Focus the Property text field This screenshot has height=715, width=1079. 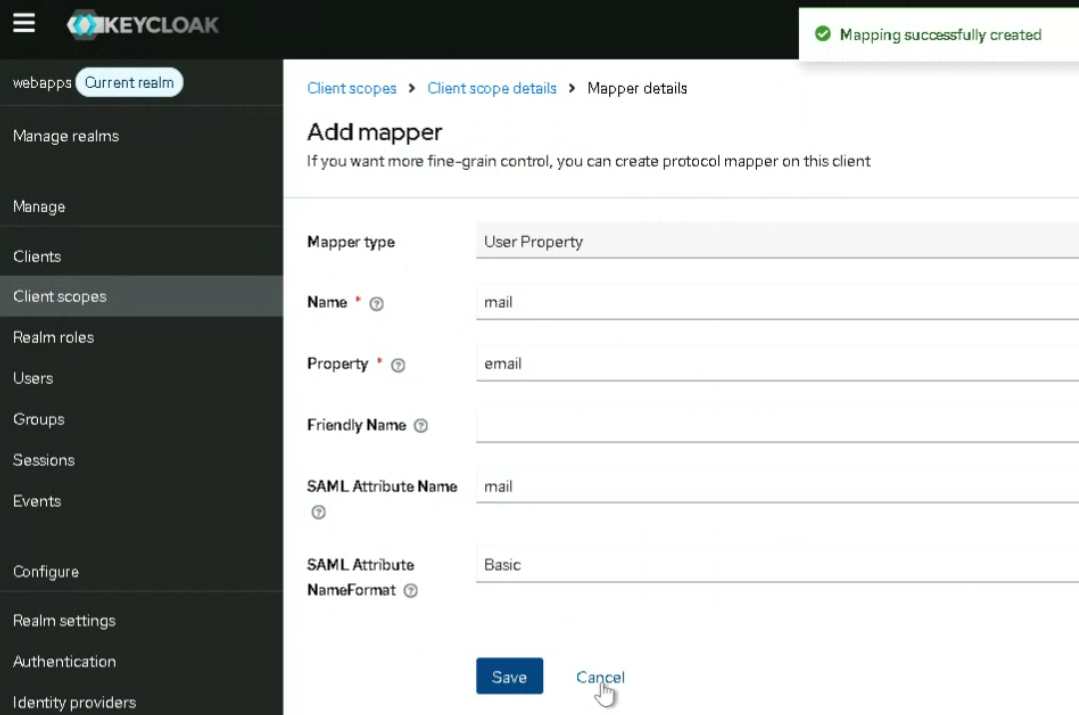point(776,364)
